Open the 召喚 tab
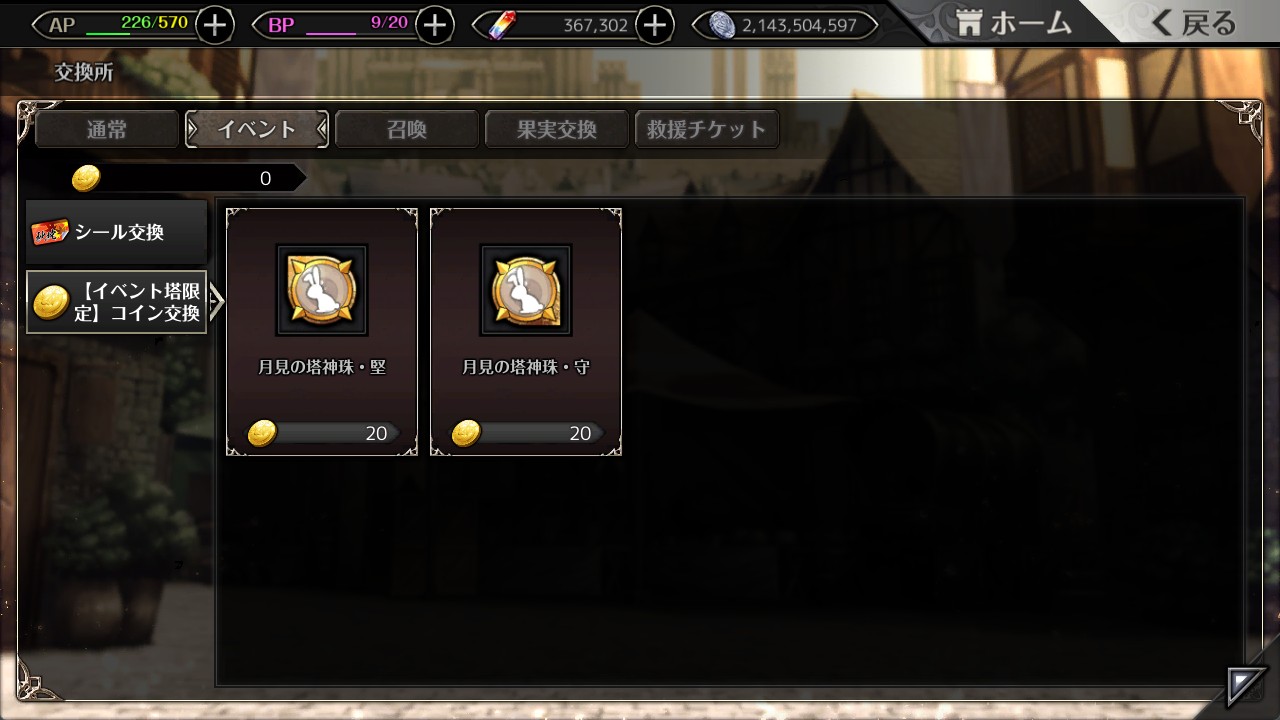Viewport: 1280px width, 720px height. pyautogui.click(x=407, y=129)
